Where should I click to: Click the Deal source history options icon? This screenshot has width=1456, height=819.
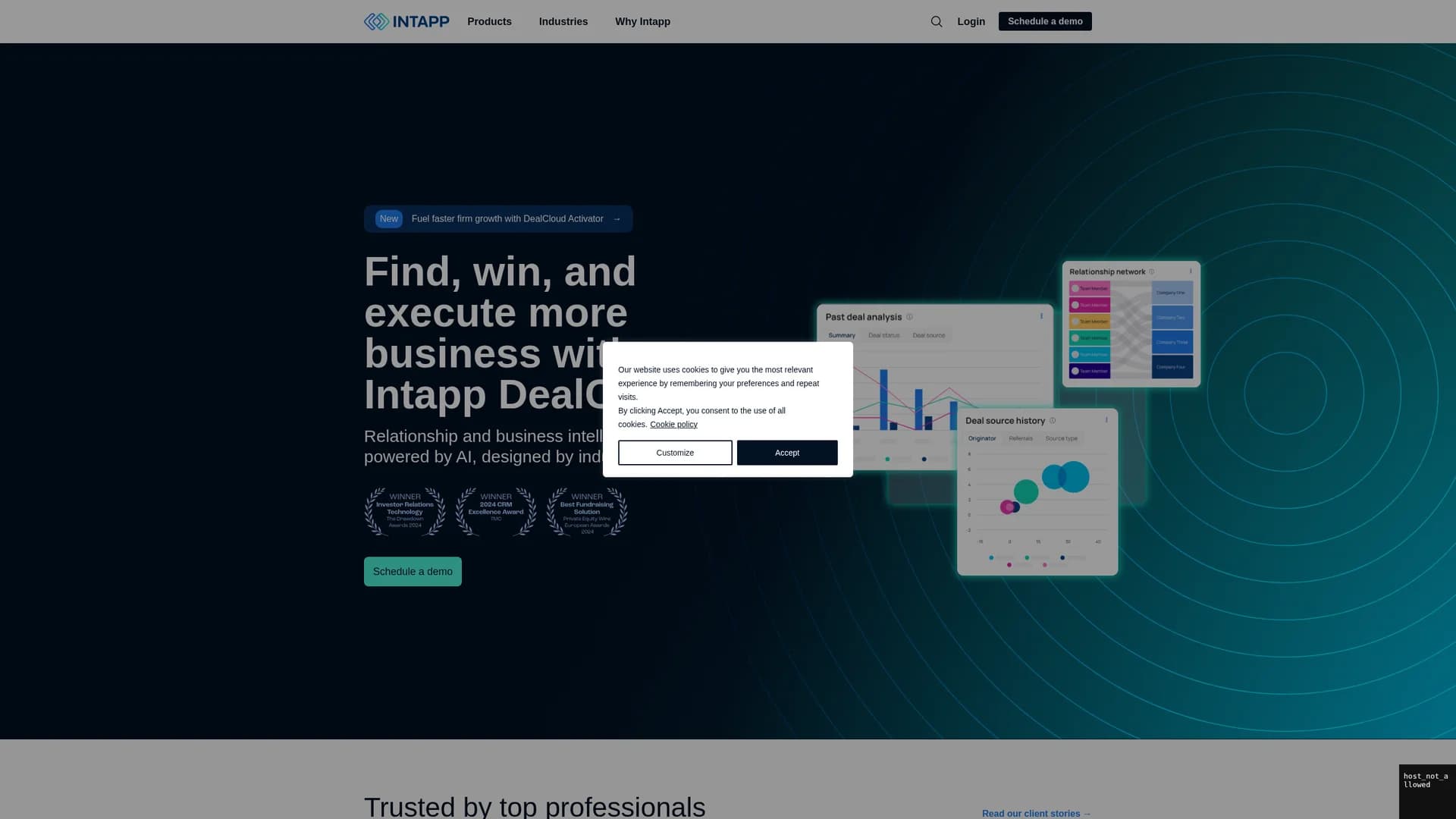coord(1106,419)
